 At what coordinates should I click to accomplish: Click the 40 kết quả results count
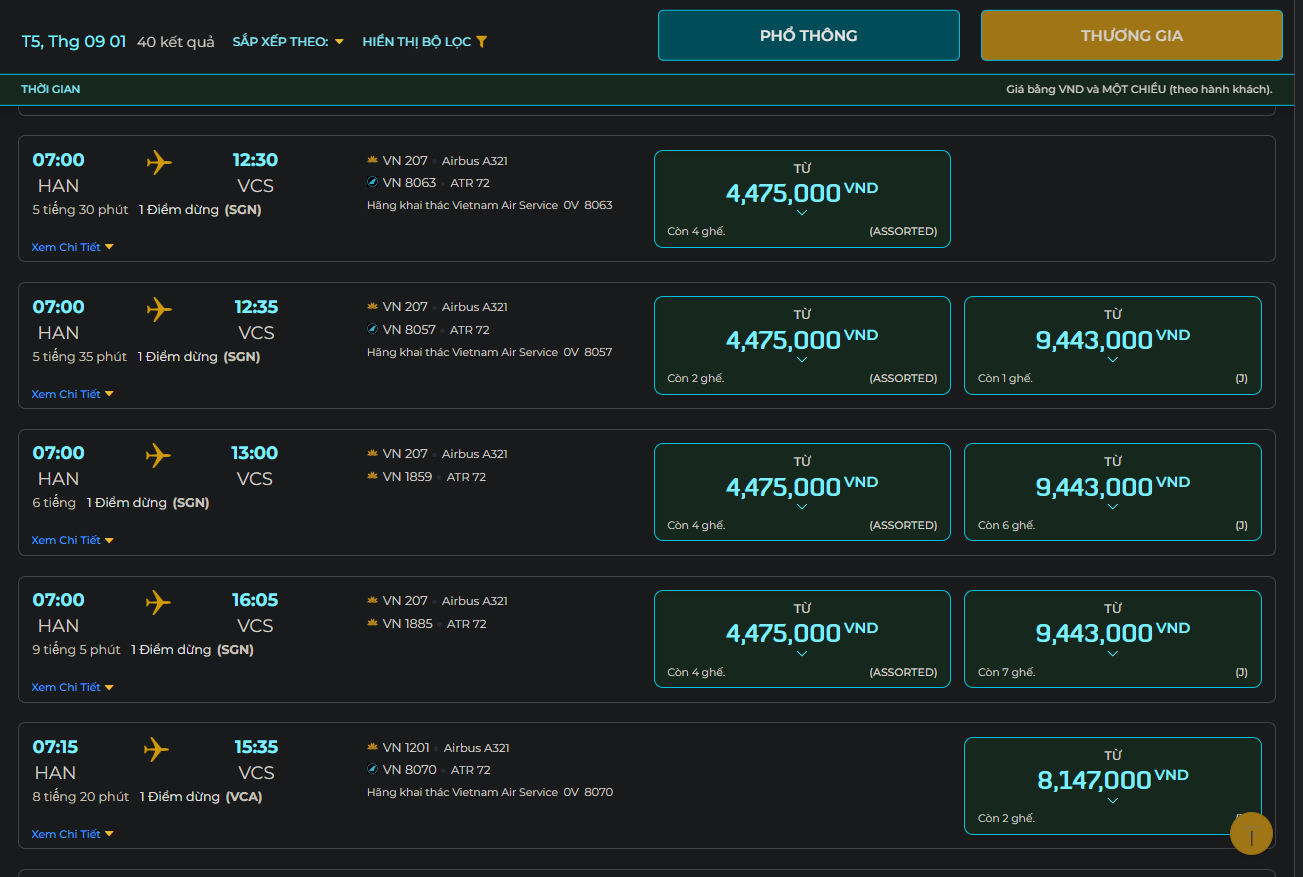tap(176, 42)
